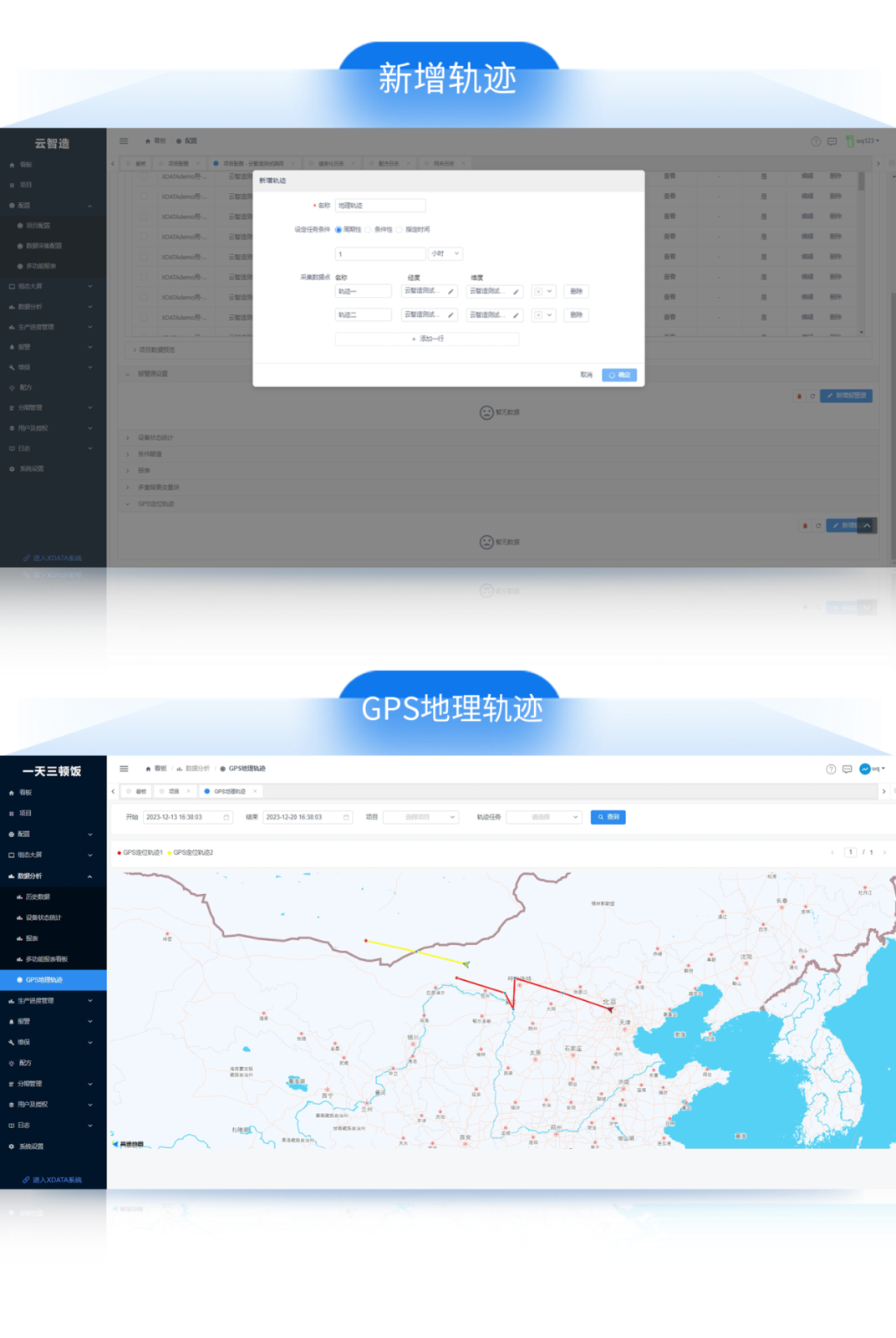Expand 生产进度管理 in bottom sidebar
The height and width of the screenshot is (1338, 896).
coord(53,1000)
